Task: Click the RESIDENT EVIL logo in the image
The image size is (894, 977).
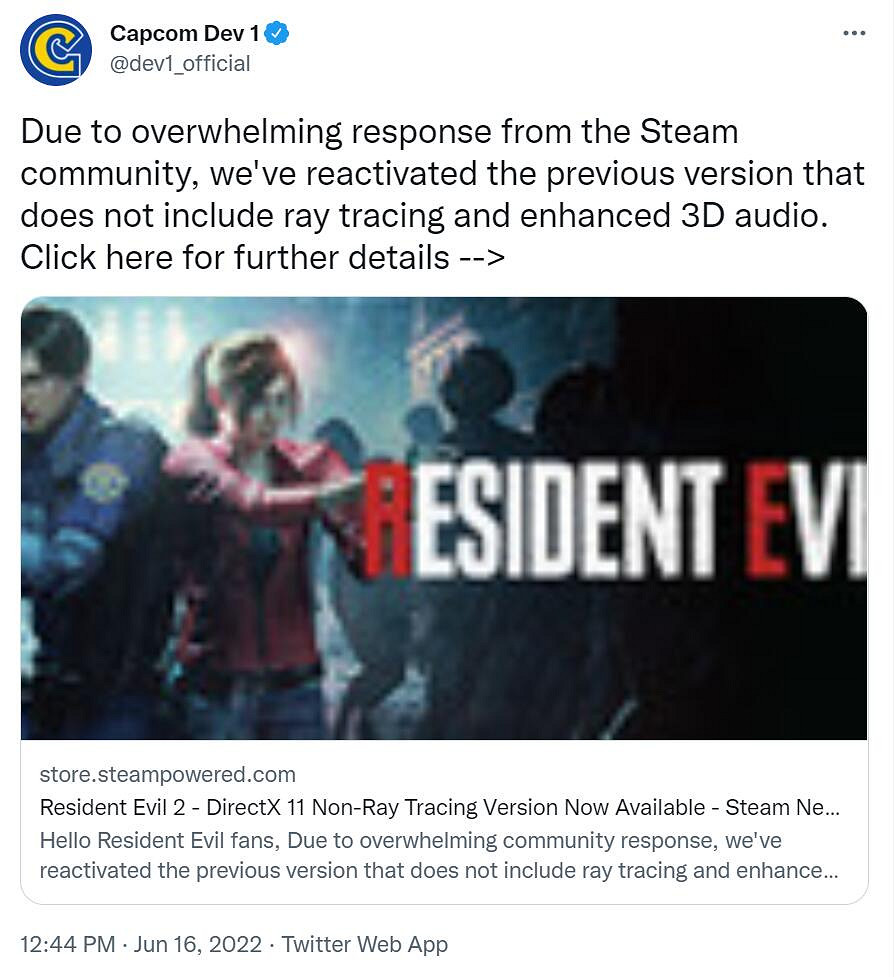Action: click(614, 518)
